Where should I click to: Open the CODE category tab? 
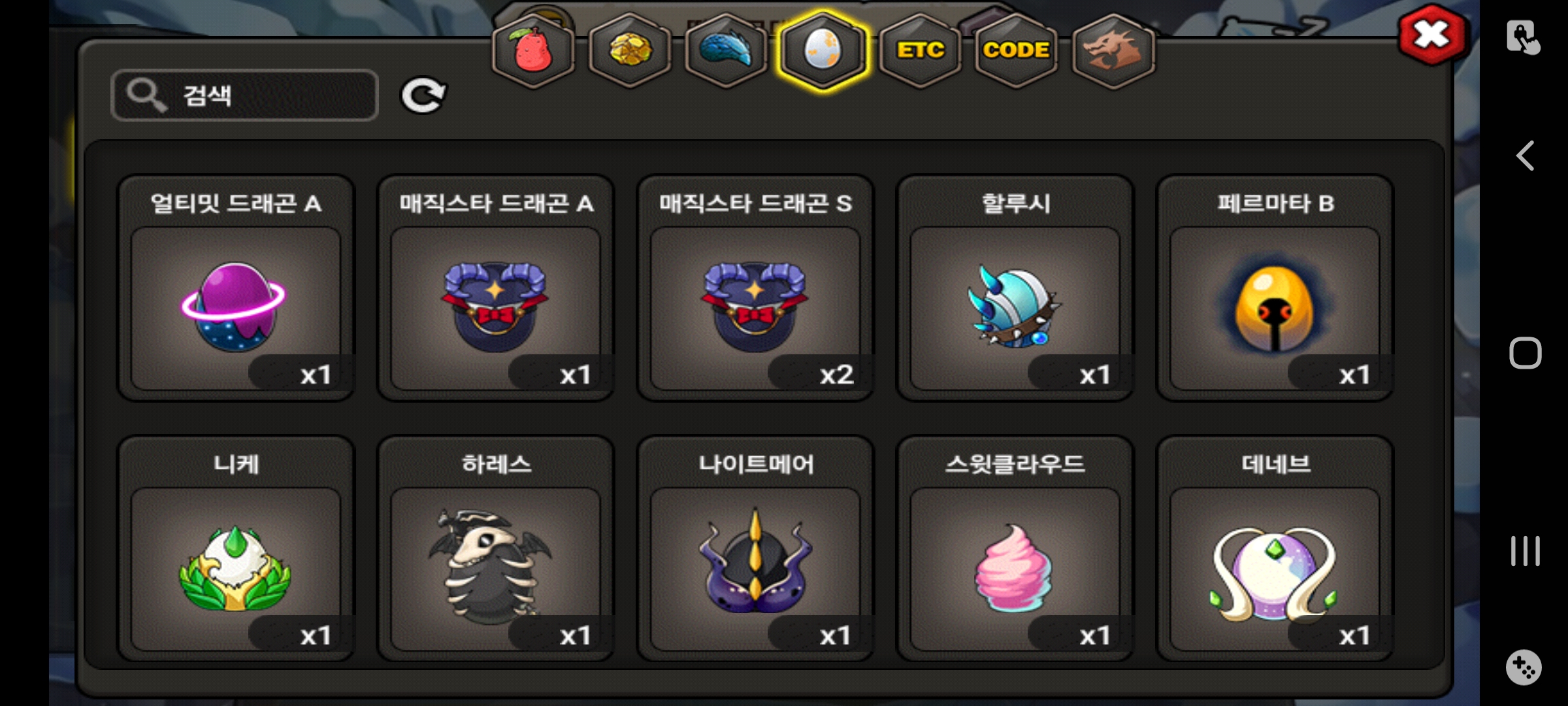(1016, 50)
